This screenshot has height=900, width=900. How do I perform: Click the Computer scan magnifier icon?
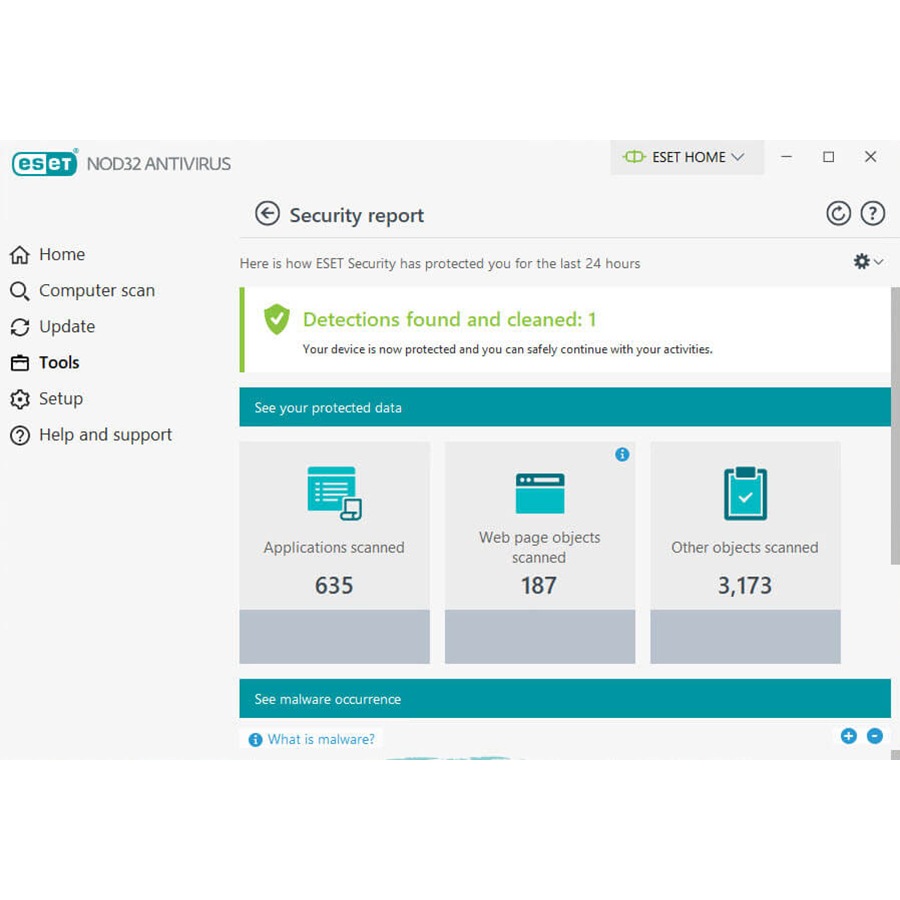20,291
